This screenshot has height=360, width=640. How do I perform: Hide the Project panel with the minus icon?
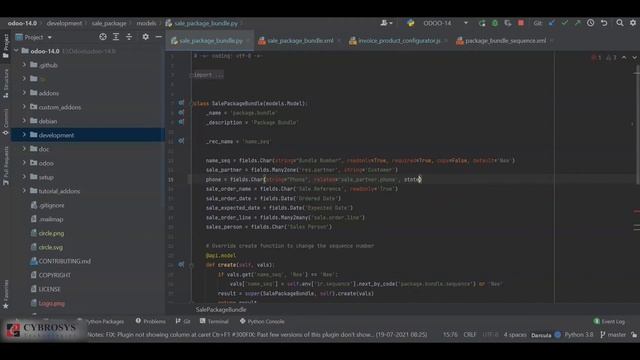coord(158,37)
